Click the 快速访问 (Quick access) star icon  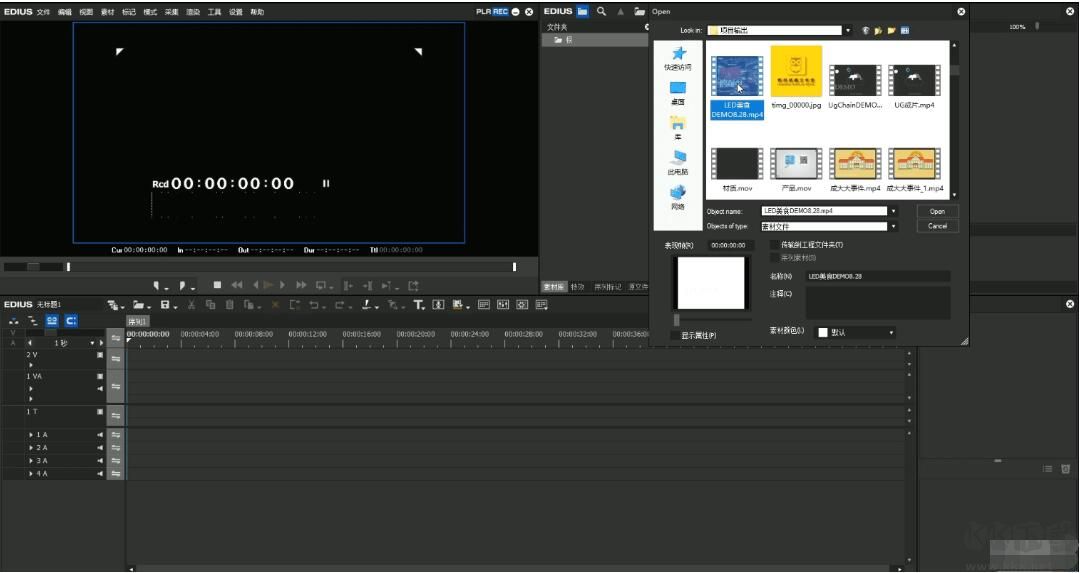tap(678, 54)
